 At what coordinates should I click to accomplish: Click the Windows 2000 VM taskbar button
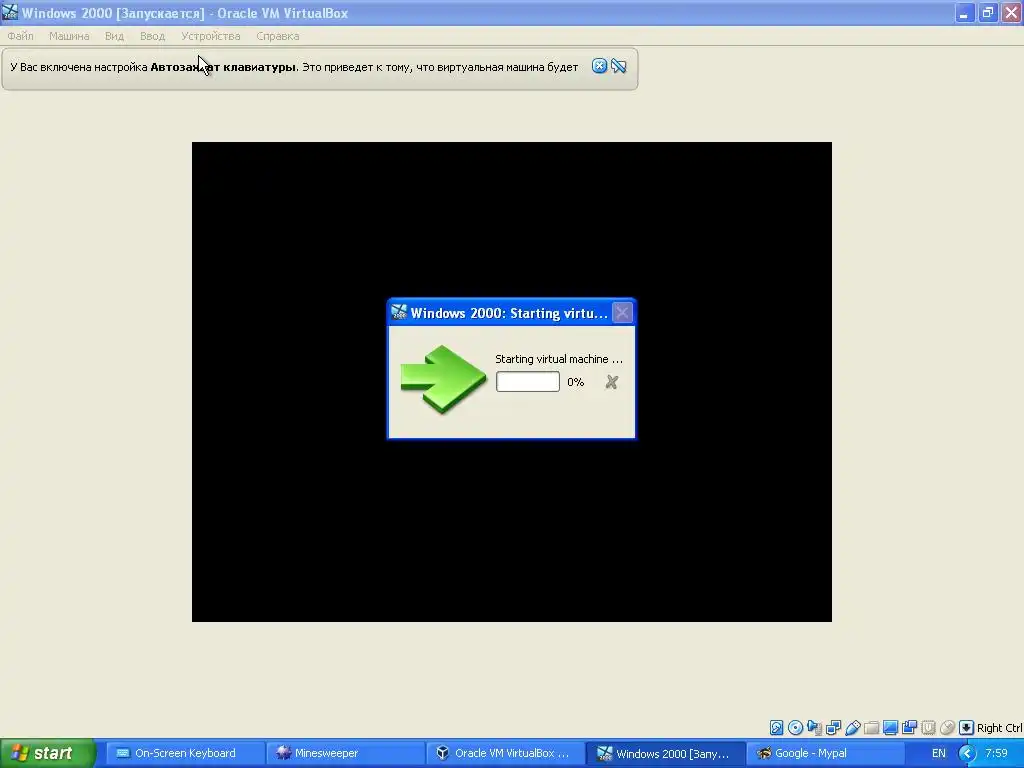665,753
